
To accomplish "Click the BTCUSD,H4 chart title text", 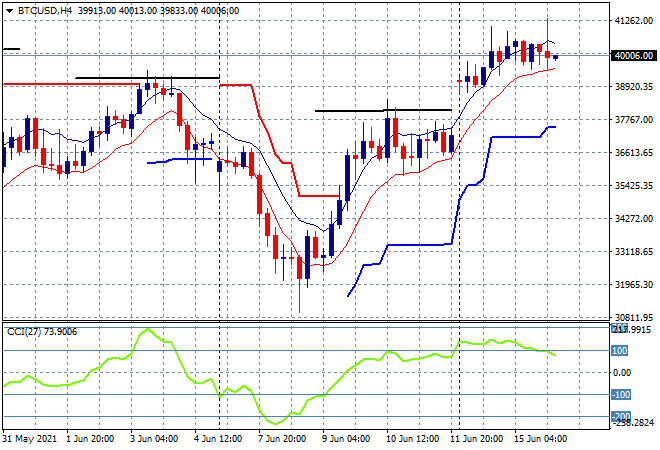I will [x=45, y=11].
